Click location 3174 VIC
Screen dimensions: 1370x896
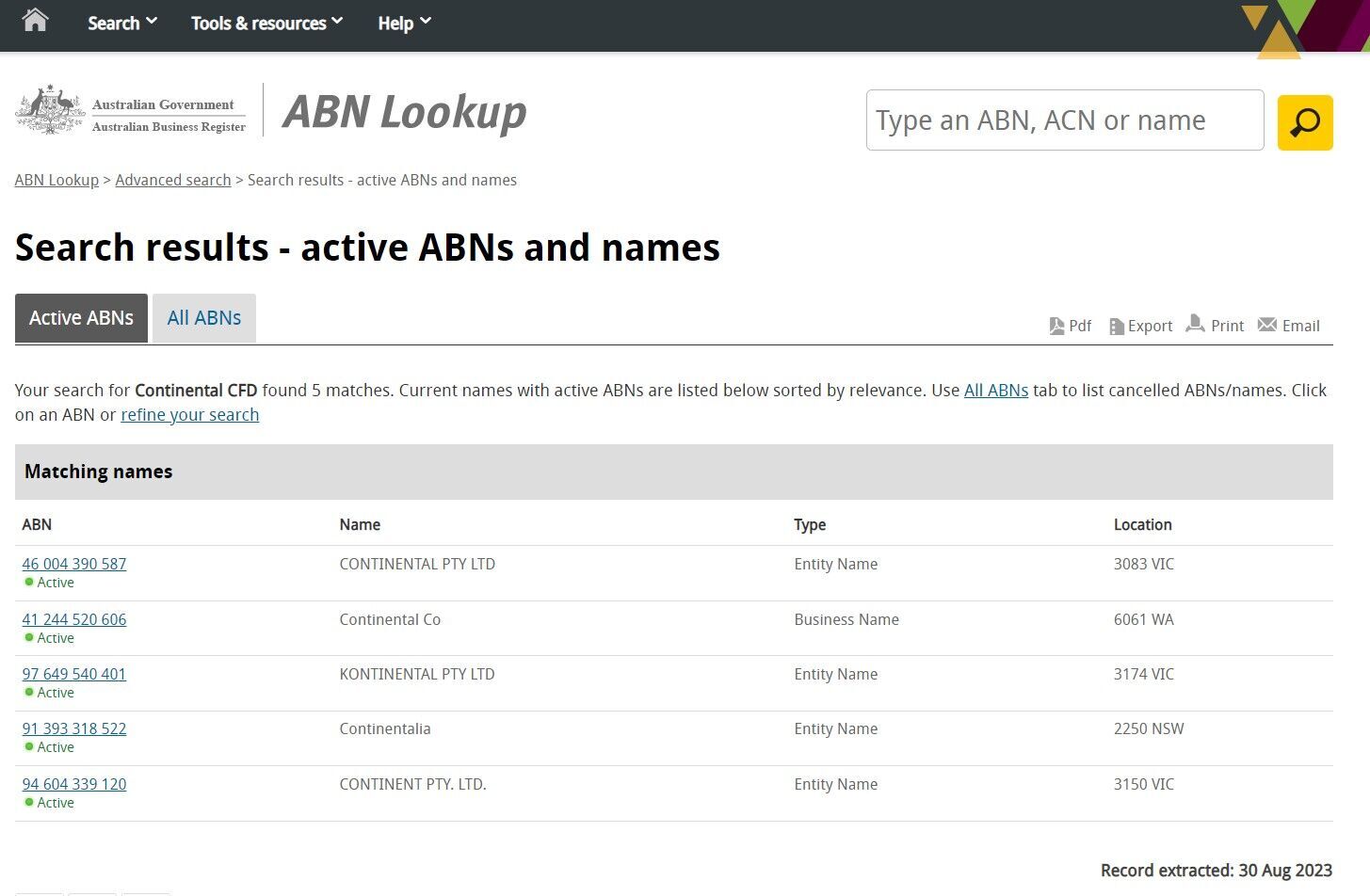(1144, 674)
